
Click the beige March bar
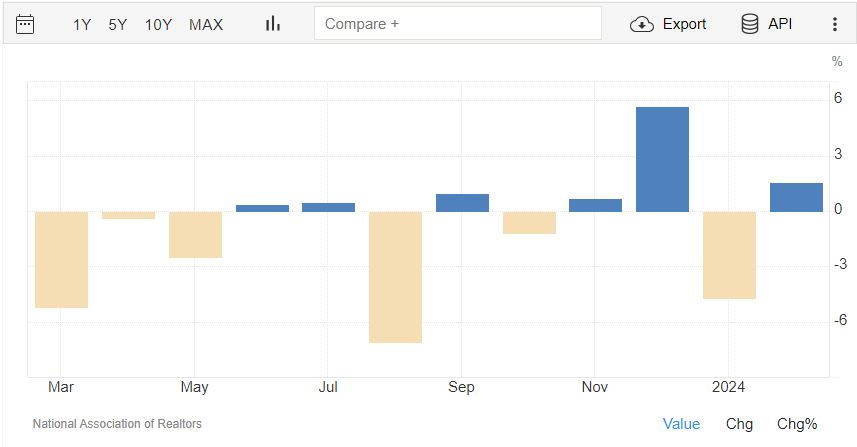[62, 259]
